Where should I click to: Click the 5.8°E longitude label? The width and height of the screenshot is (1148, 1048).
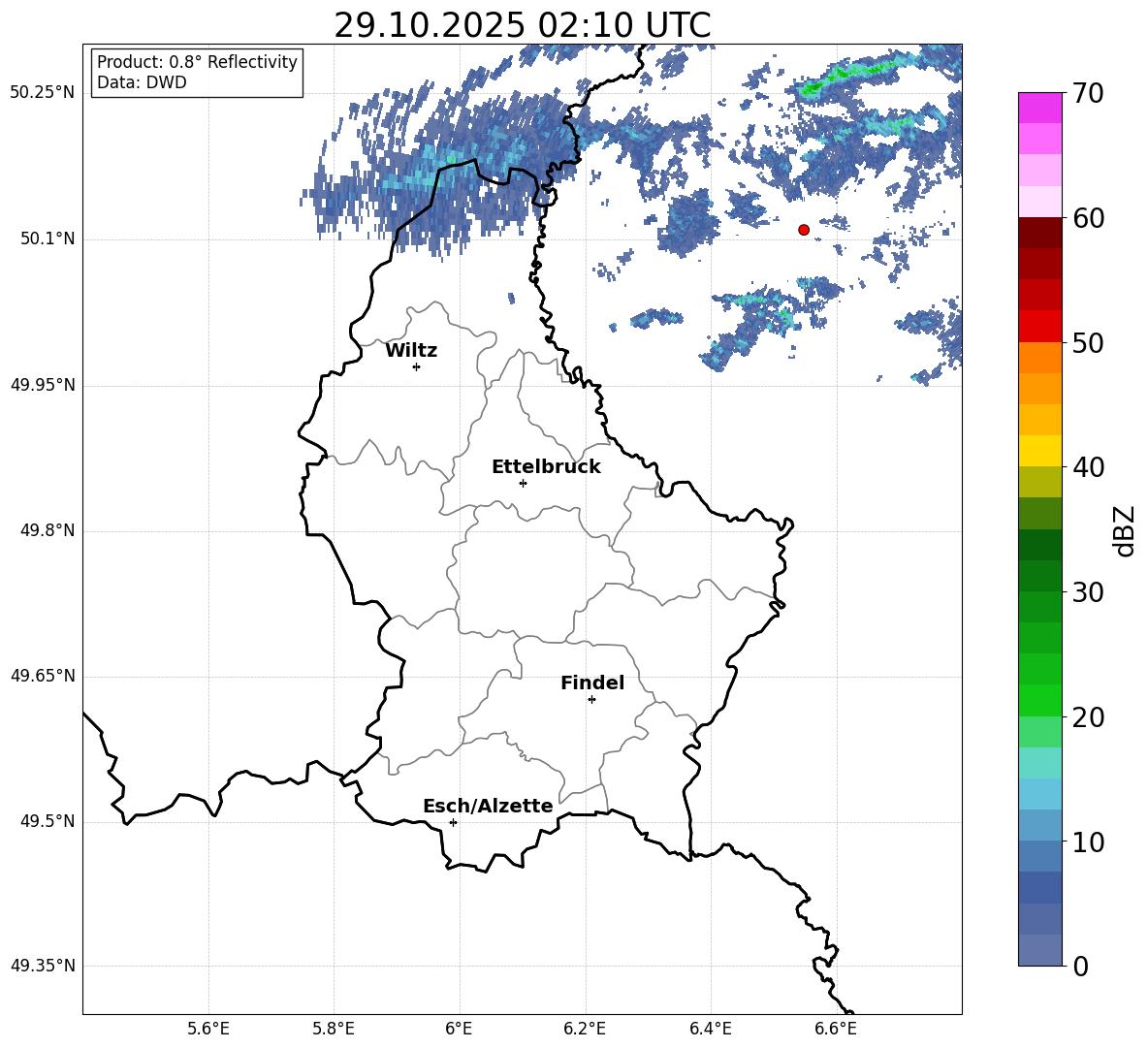coord(334,1029)
